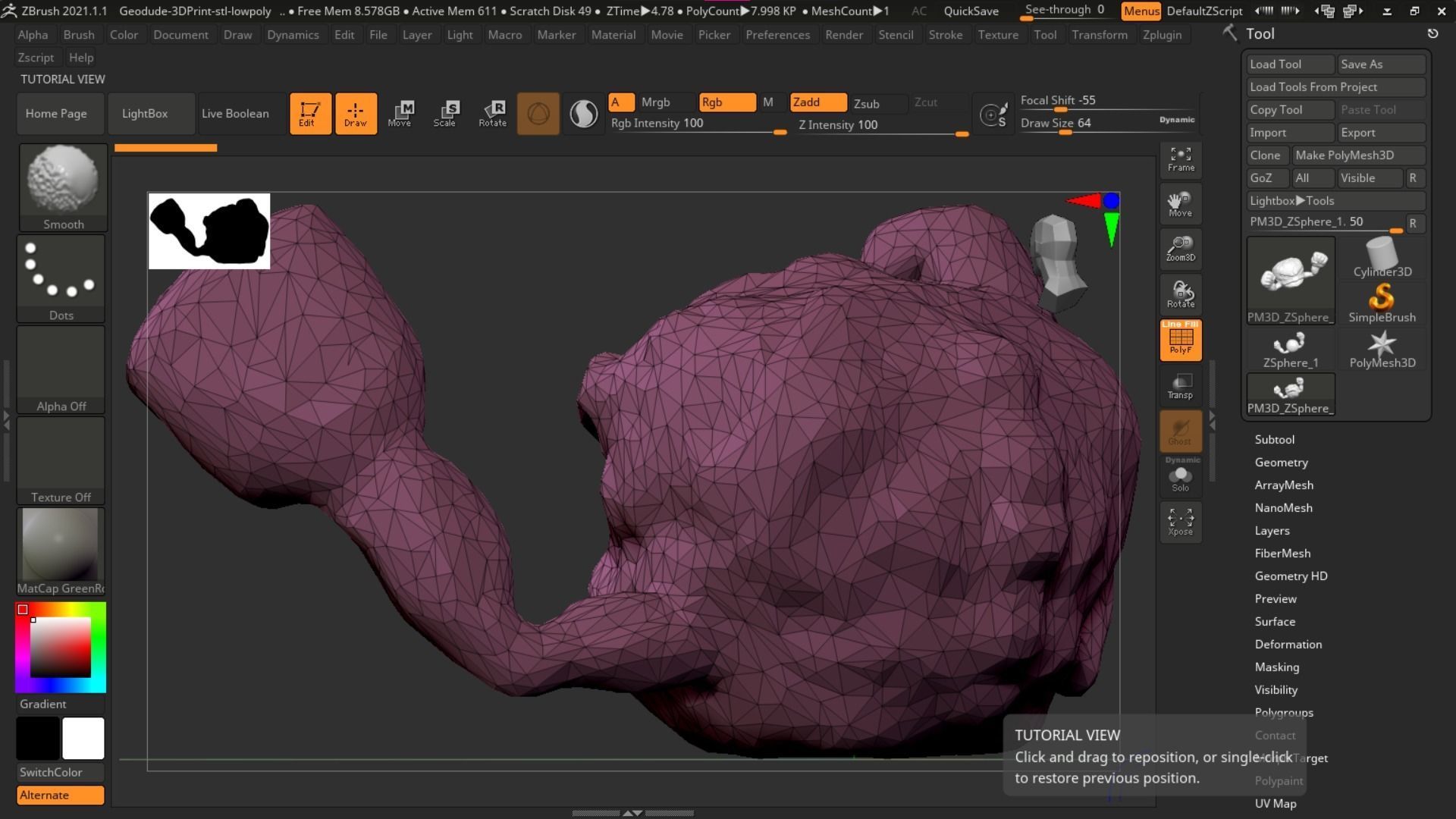This screenshot has width=1456, height=819.
Task: Expand the Masking section
Action: click(1276, 667)
